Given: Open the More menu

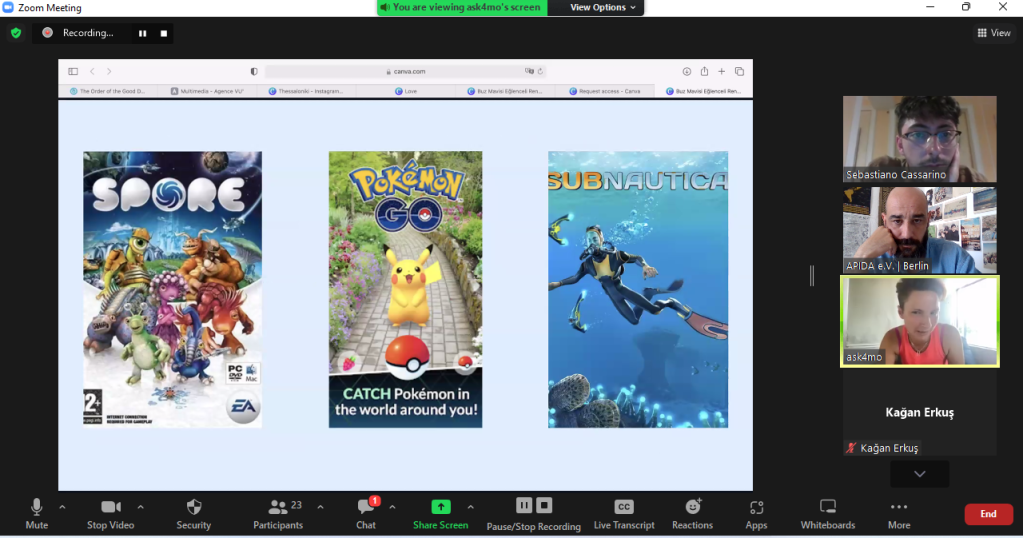Looking at the screenshot, I should pos(898,507).
